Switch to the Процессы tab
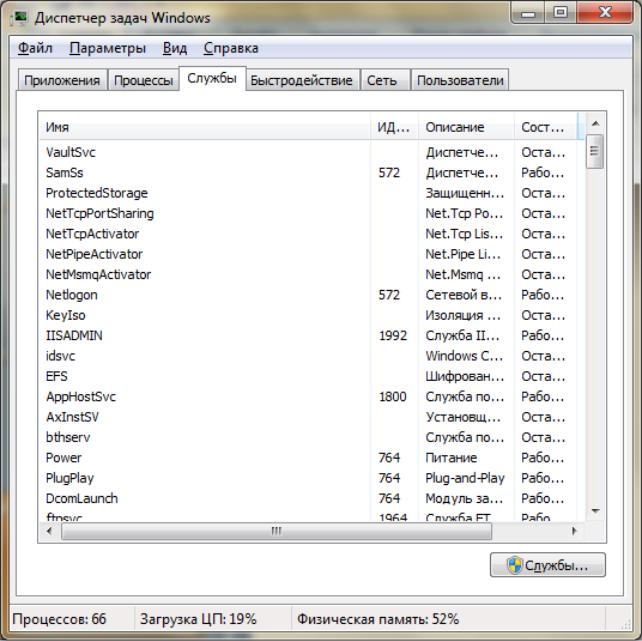The width and height of the screenshot is (642, 641). click(x=143, y=80)
